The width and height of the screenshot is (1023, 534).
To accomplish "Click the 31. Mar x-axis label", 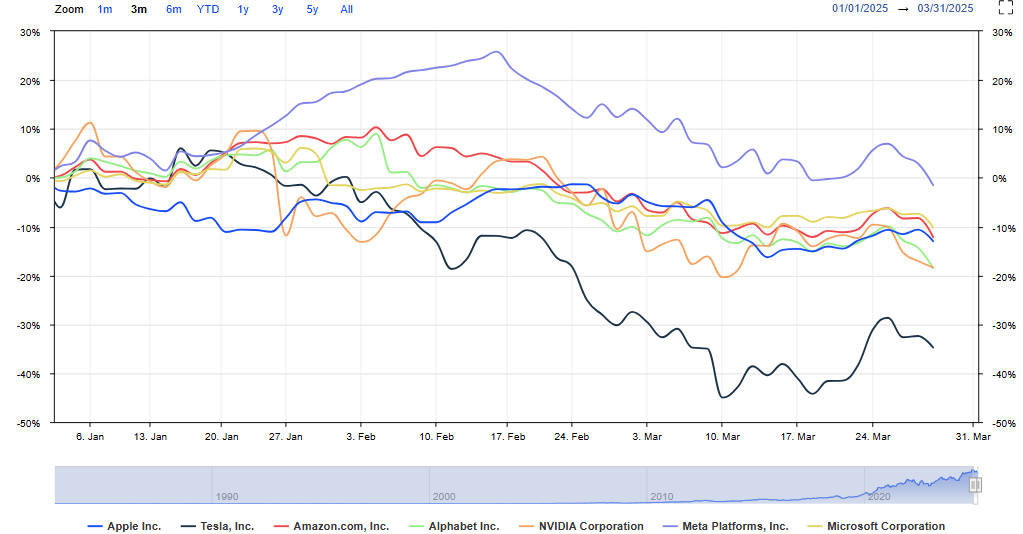I will (x=973, y=436).
